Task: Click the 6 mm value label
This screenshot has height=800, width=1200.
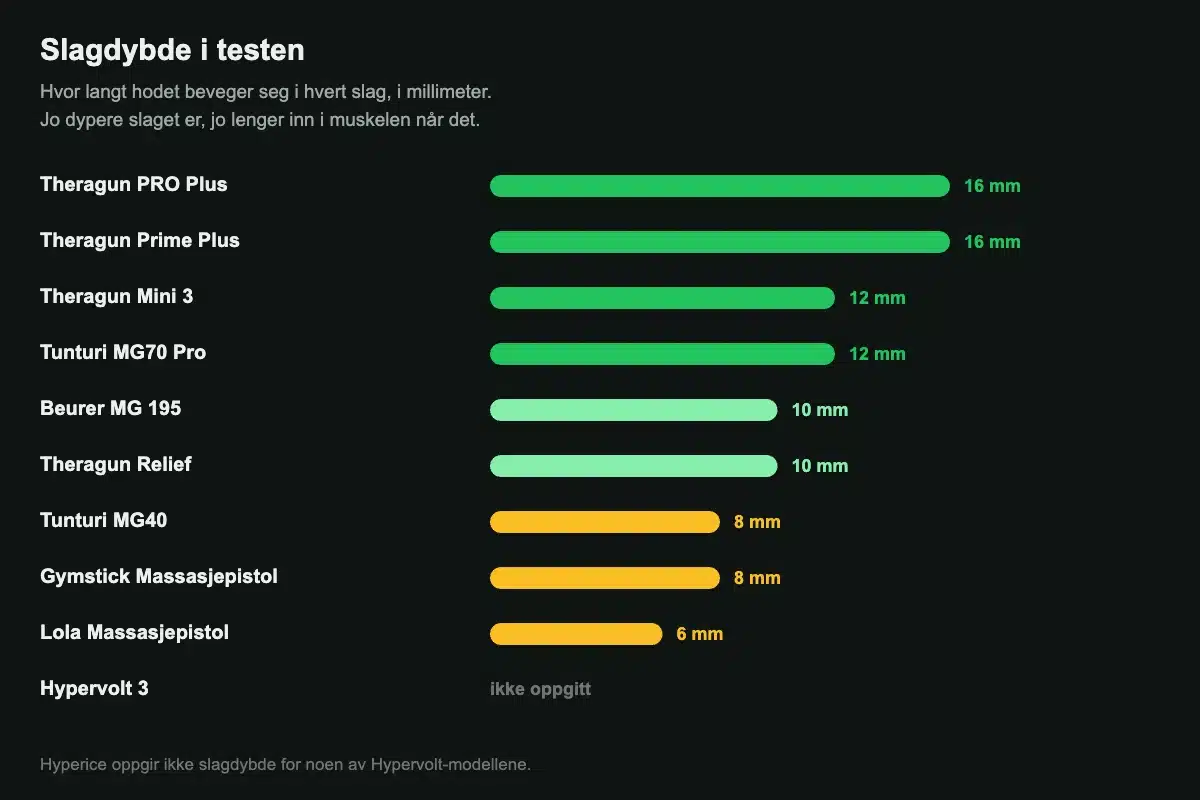Action: (700, 634)
